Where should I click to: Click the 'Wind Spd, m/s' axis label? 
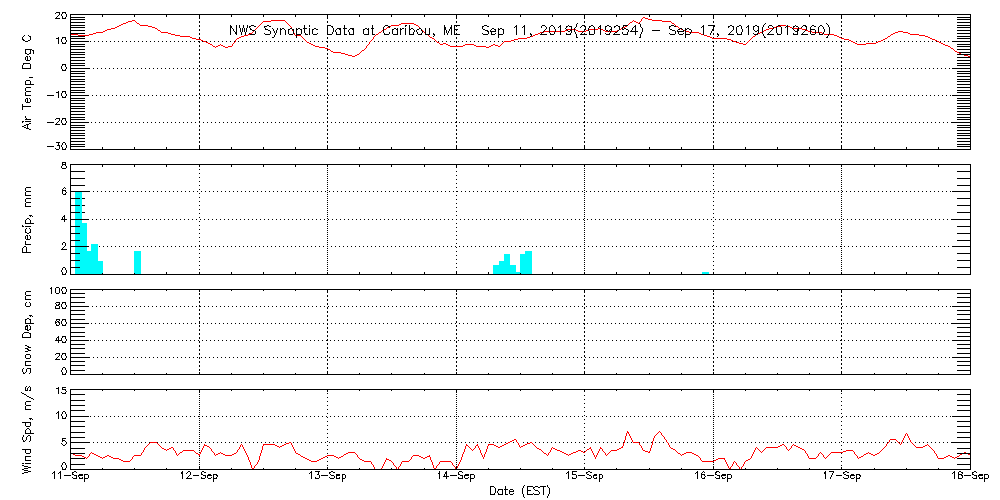(x=27, y=429)
